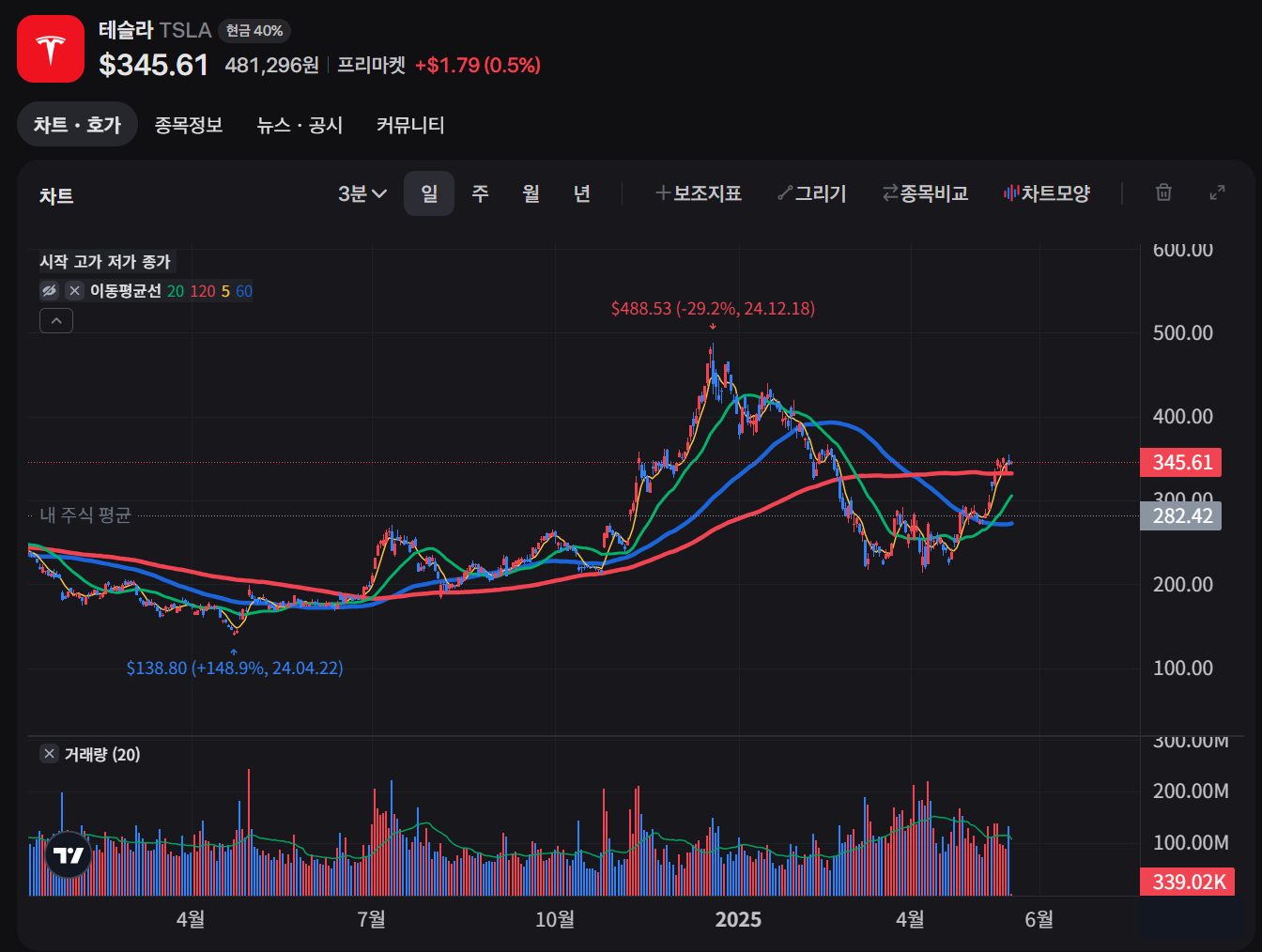Click the 400.00 price axis label

coord(1183,416)
